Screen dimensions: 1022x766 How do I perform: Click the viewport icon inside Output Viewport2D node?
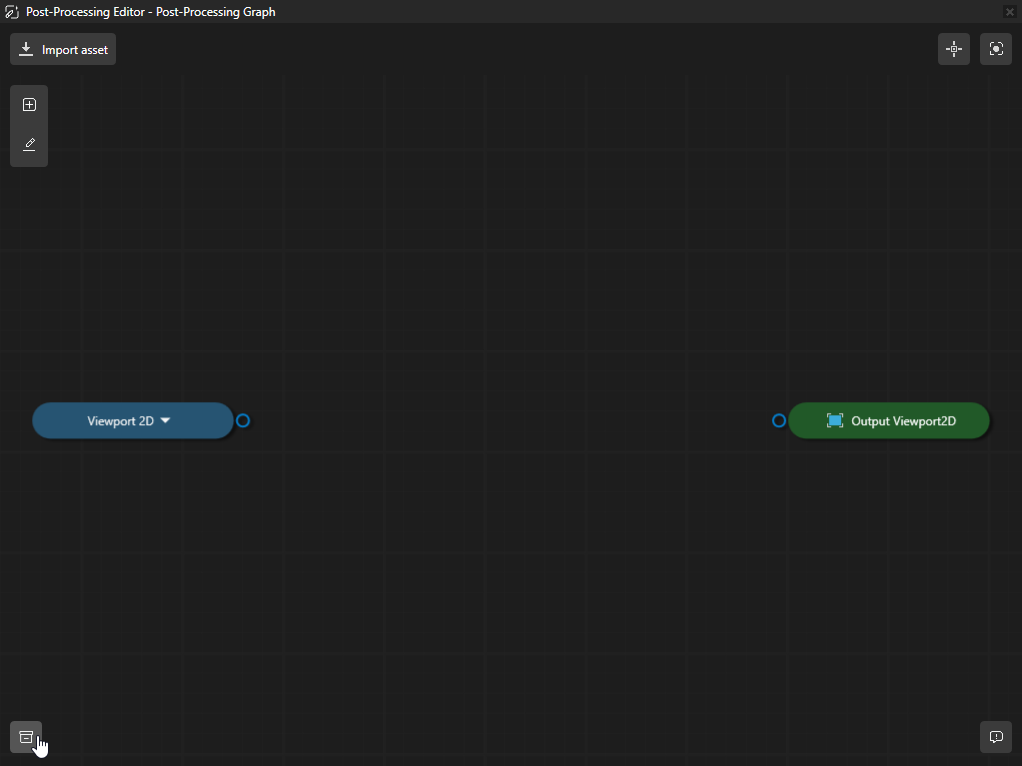tap(833, 420)
